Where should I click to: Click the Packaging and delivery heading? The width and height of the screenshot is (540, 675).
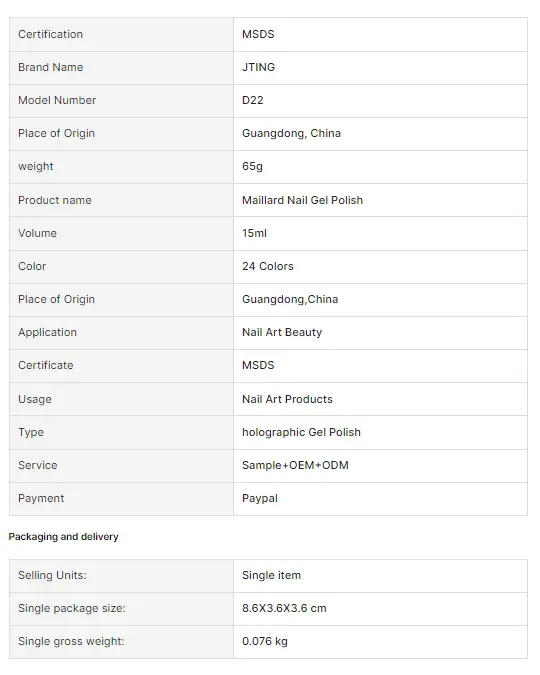[x=63, y=537]
